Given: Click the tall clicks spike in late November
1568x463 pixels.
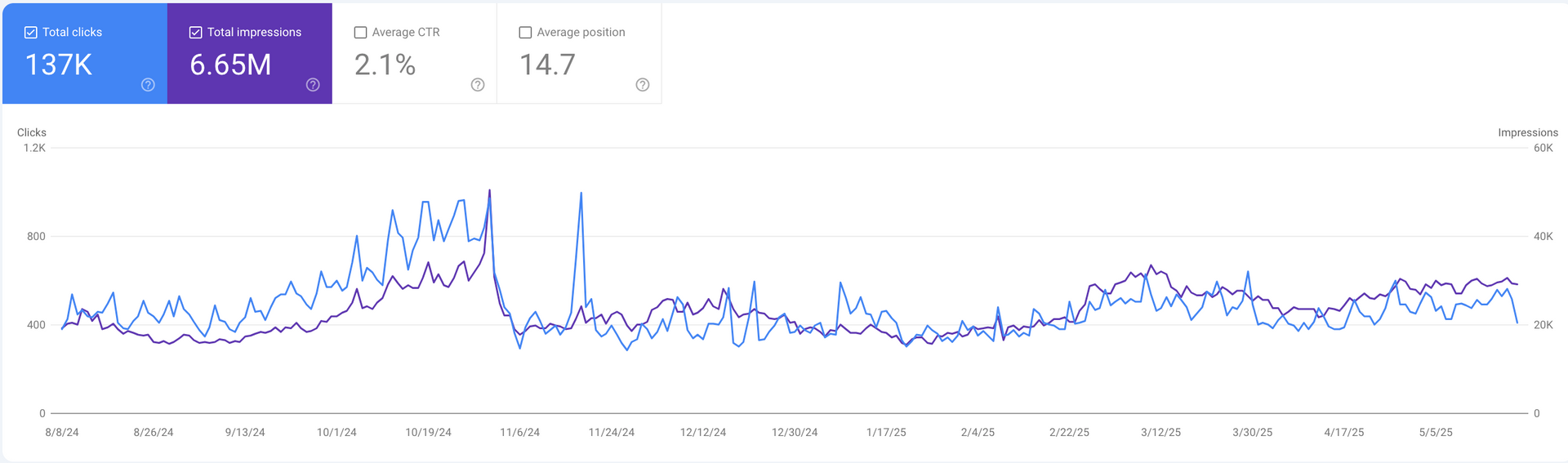Looking at the screenshot, I should pos(581,194).
